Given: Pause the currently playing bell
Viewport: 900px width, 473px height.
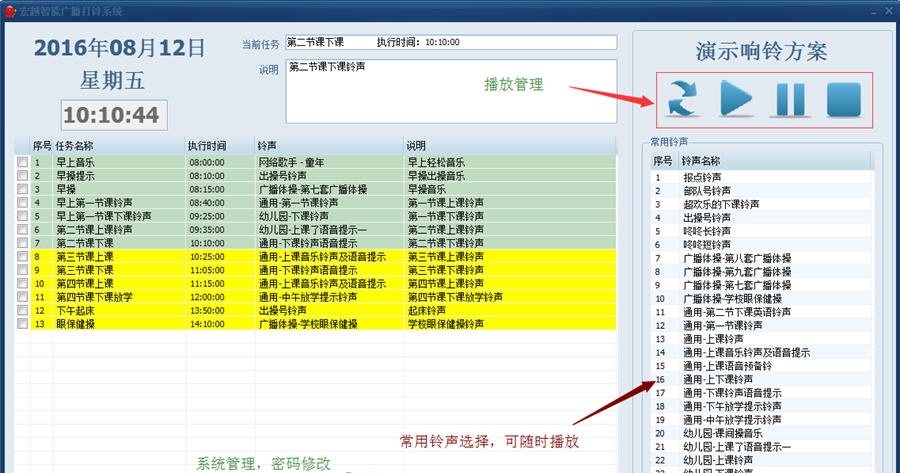Looking at the screenshot, I should tap(790, 99).
